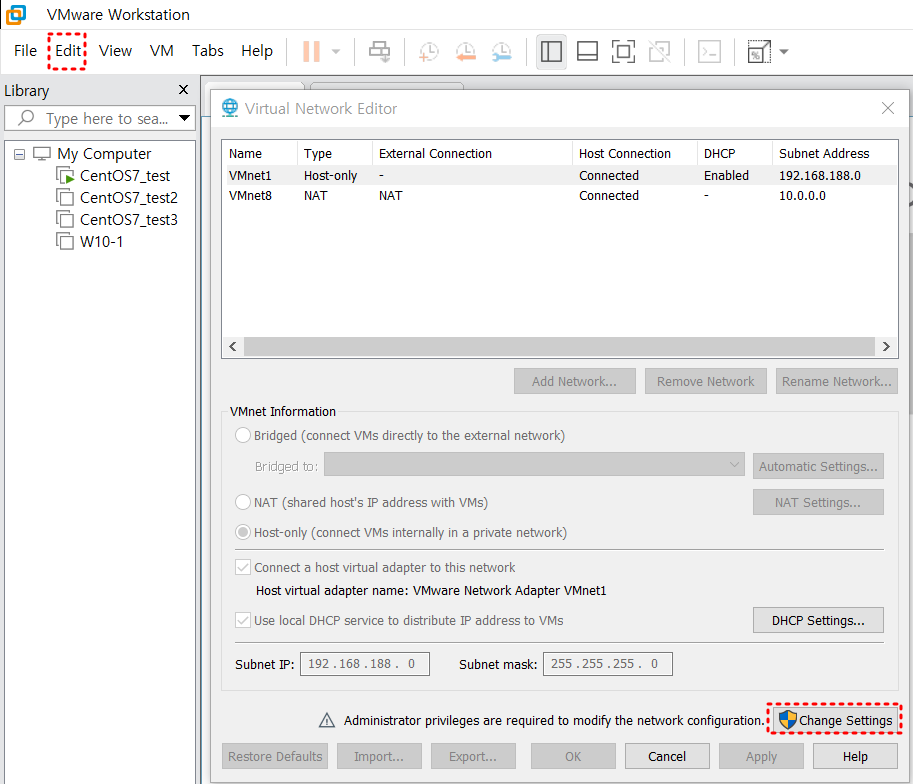This screenshot has height=784, width=913.
Task: Open the console view icon
Action: pos(709,51)
